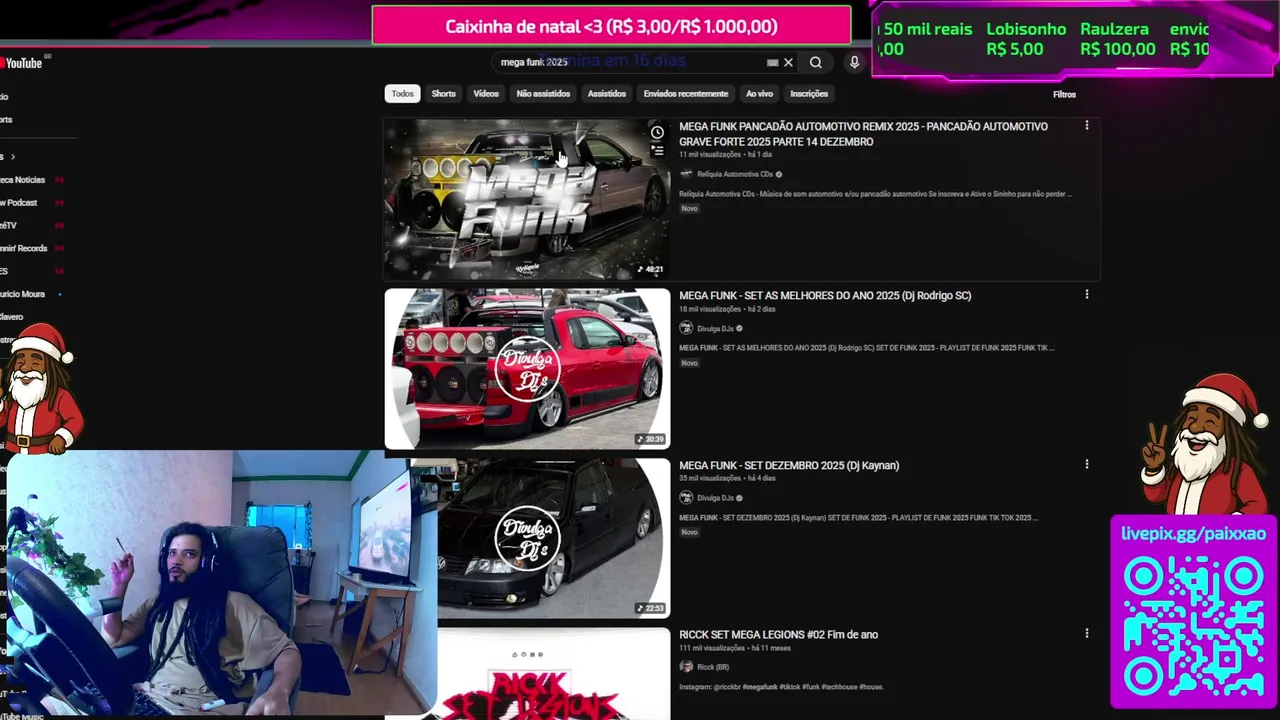Select the Assistidos filter chip
This screenshot has height=720, width=1280.
click(607, 94)
